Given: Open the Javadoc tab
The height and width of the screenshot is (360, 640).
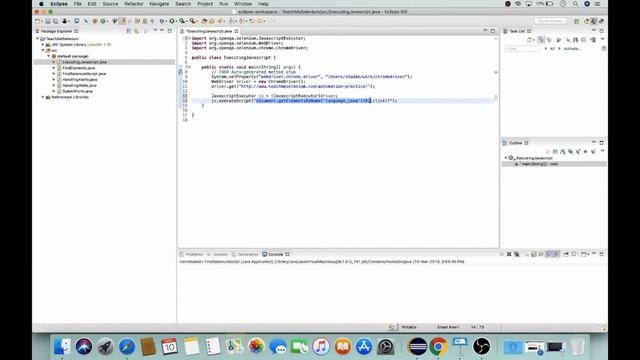Looking at the screenshot, I should pyautogui.click(x=218, y=254).
